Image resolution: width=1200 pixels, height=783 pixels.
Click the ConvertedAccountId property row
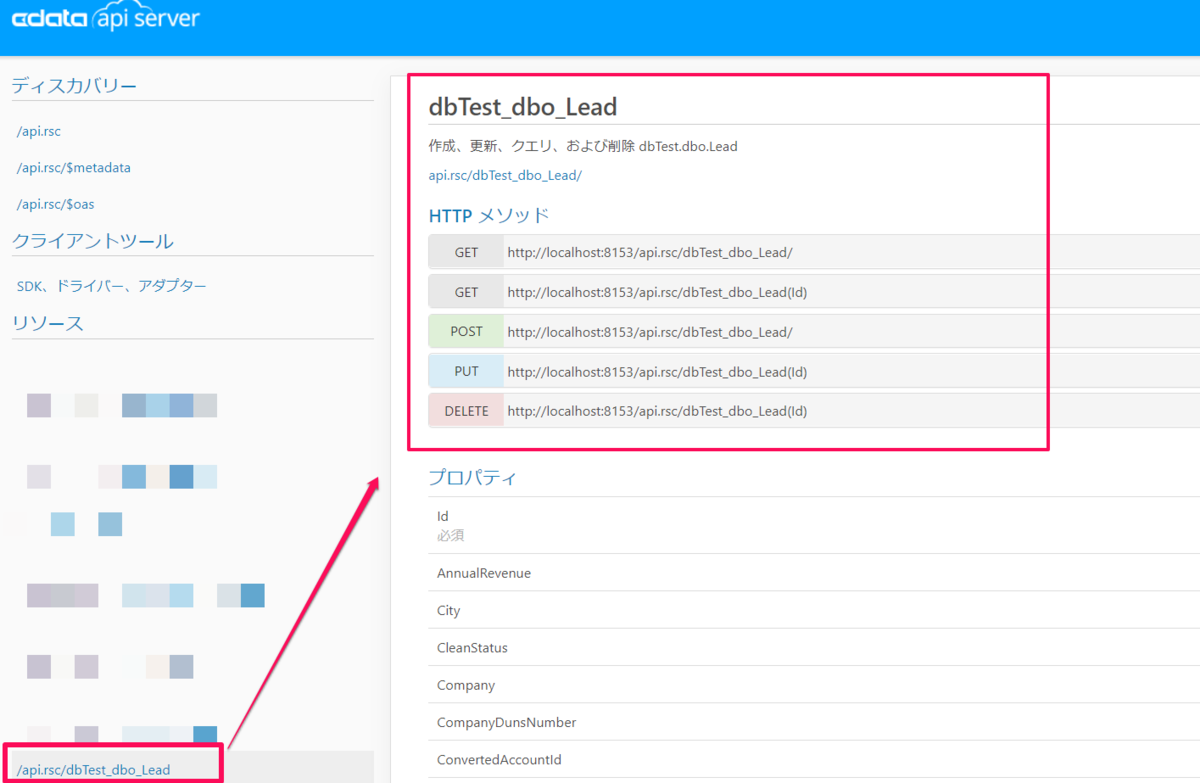pyautogui.click(x=814, y=760)
